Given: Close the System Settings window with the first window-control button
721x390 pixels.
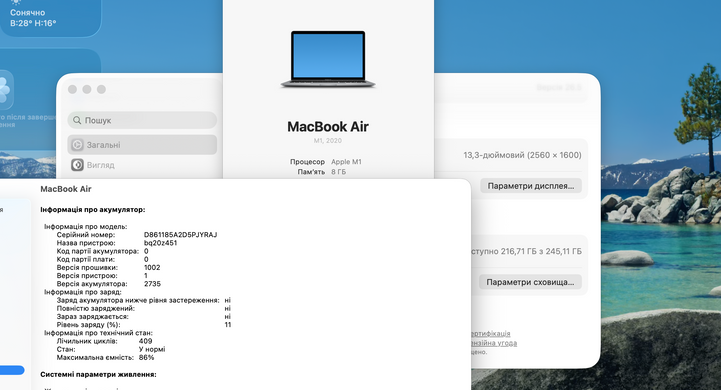Looking at the screenshot, I should point(72,89).
